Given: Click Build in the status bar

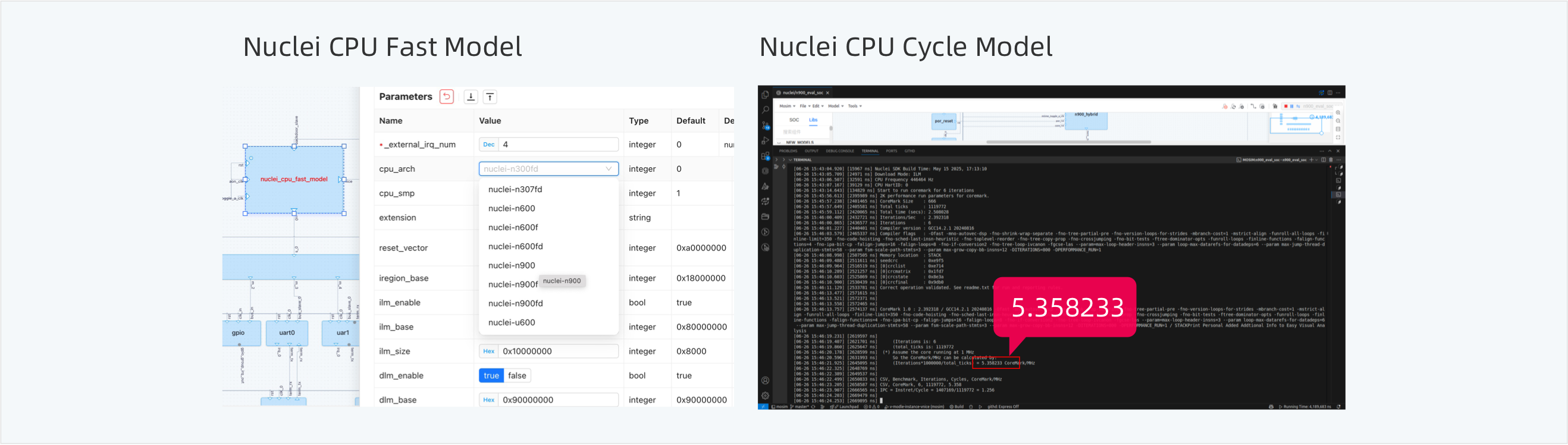Looking at the screenshot, I should (x=958, y=407).
